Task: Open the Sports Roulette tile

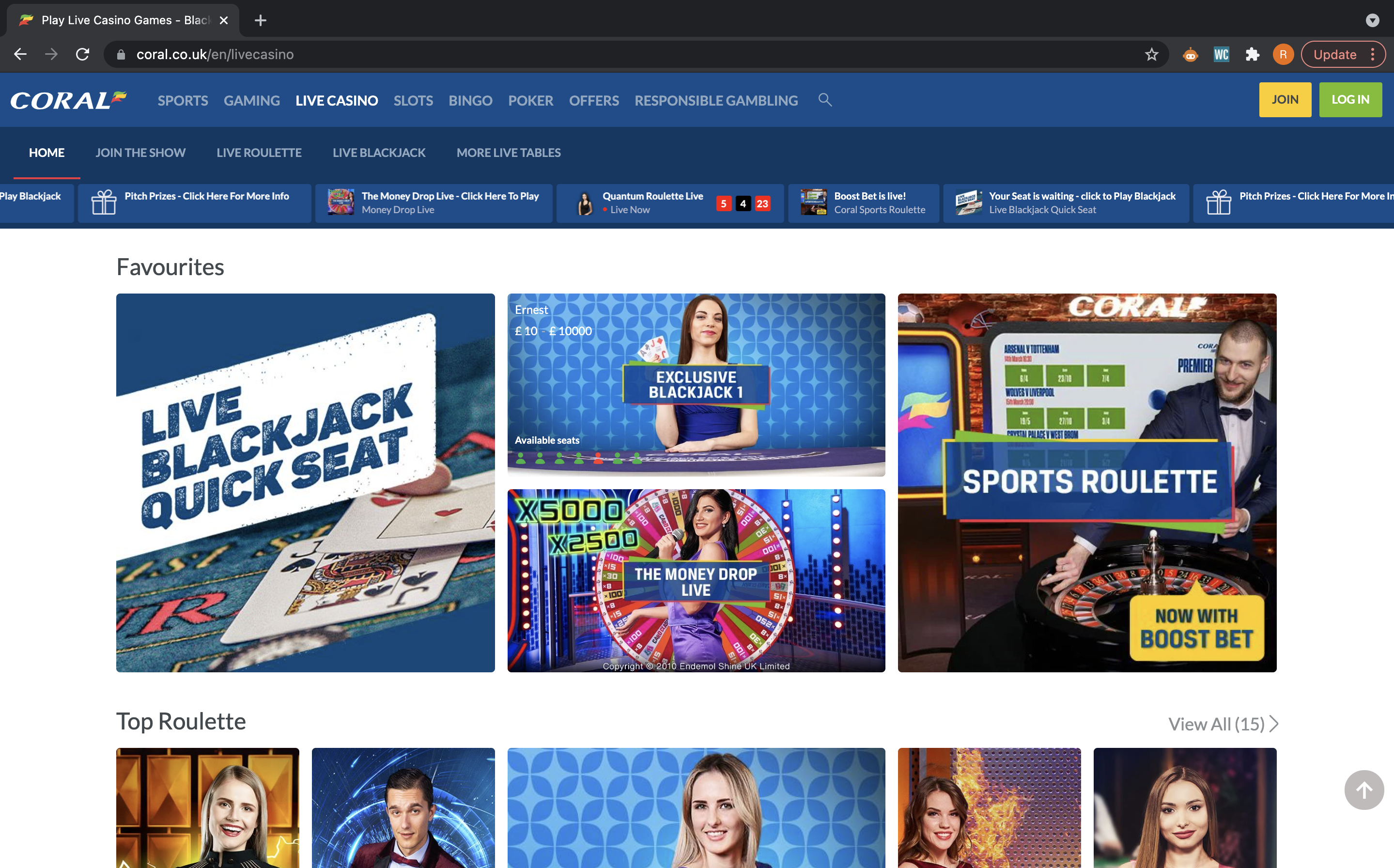Action: pos(1087,483)
